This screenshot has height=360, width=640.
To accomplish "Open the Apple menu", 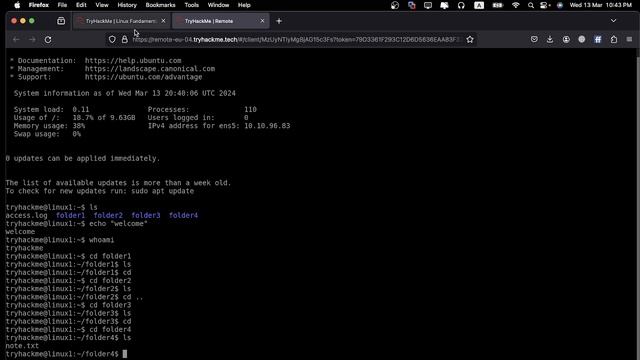I will (17, 5).
